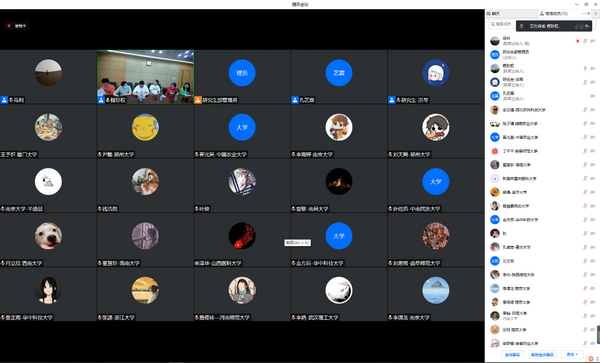600x363 pixels.
Task: Click the 解除全体静音 unmute all button
Action: 542,355
